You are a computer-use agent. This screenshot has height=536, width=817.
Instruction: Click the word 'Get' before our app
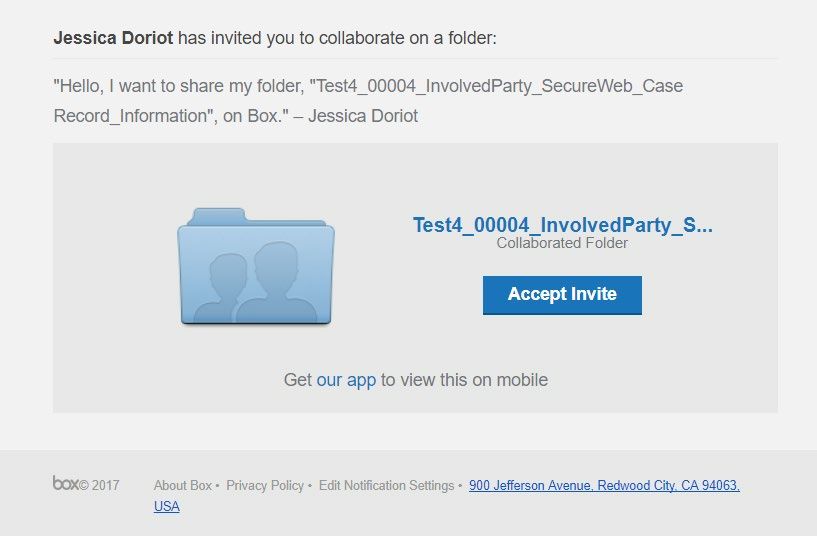298,380
